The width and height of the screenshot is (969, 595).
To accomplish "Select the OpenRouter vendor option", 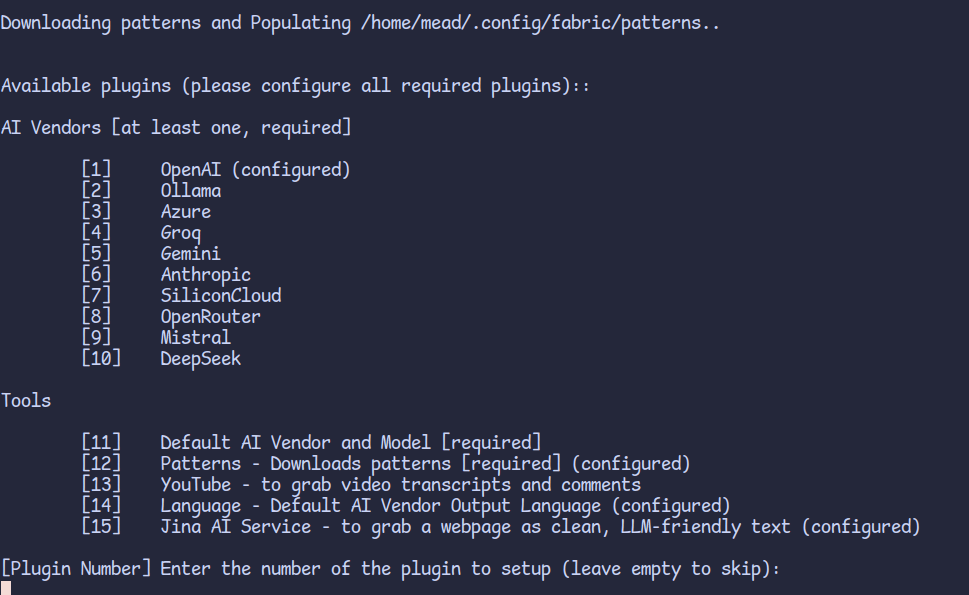I will (x=171, y=316).
